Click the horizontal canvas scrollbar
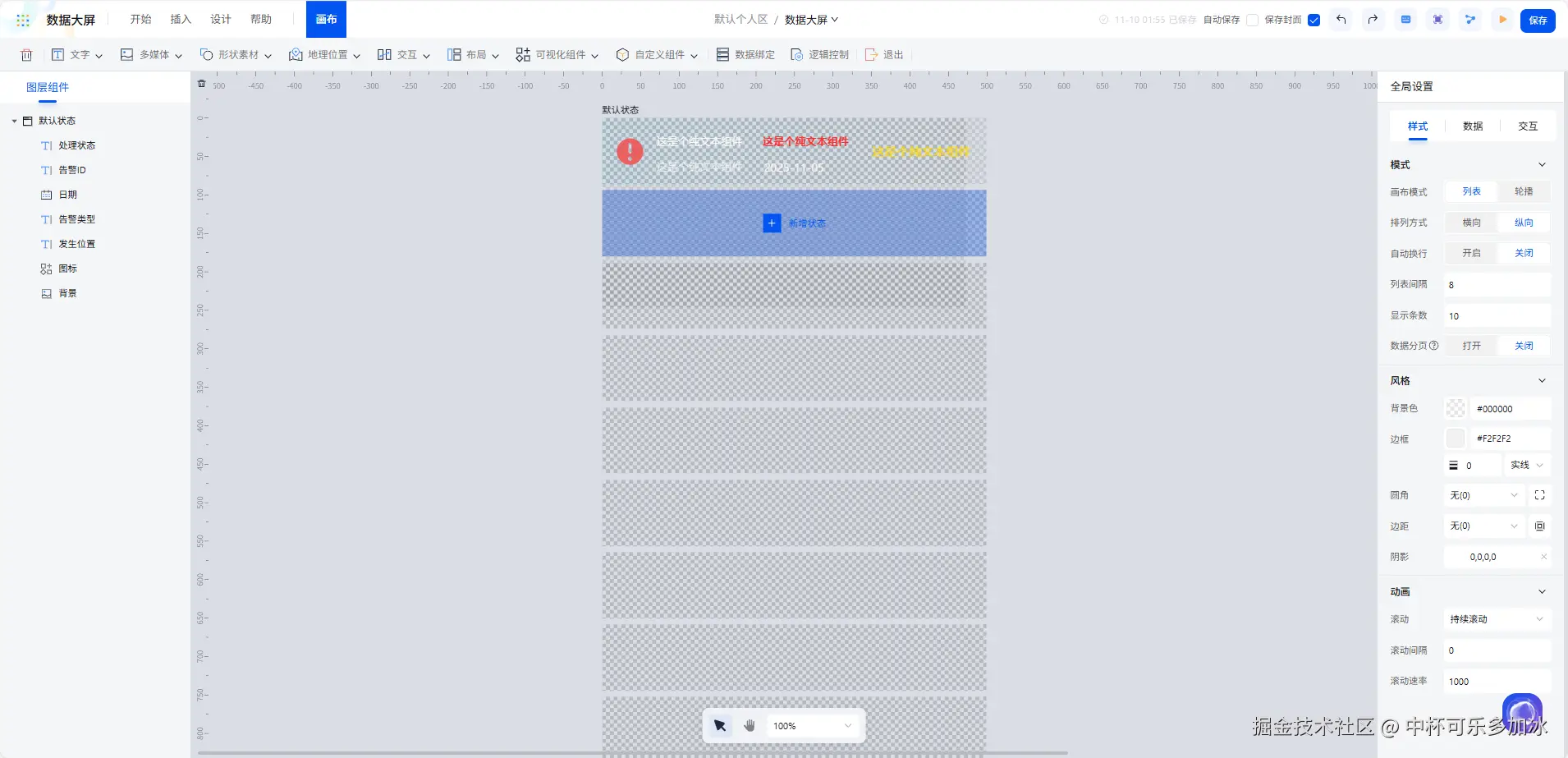This screenshot has width=1568, height=758. (632, 753)
